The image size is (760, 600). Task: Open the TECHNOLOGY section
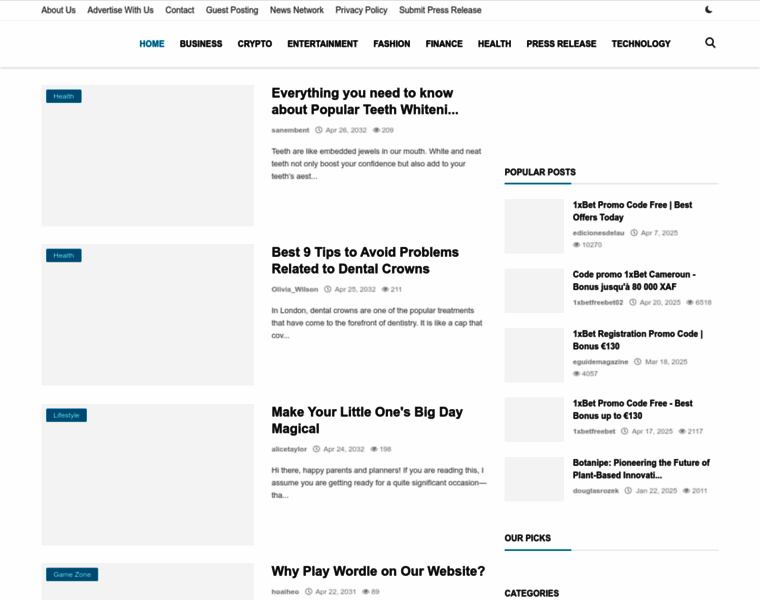[641, 44]
